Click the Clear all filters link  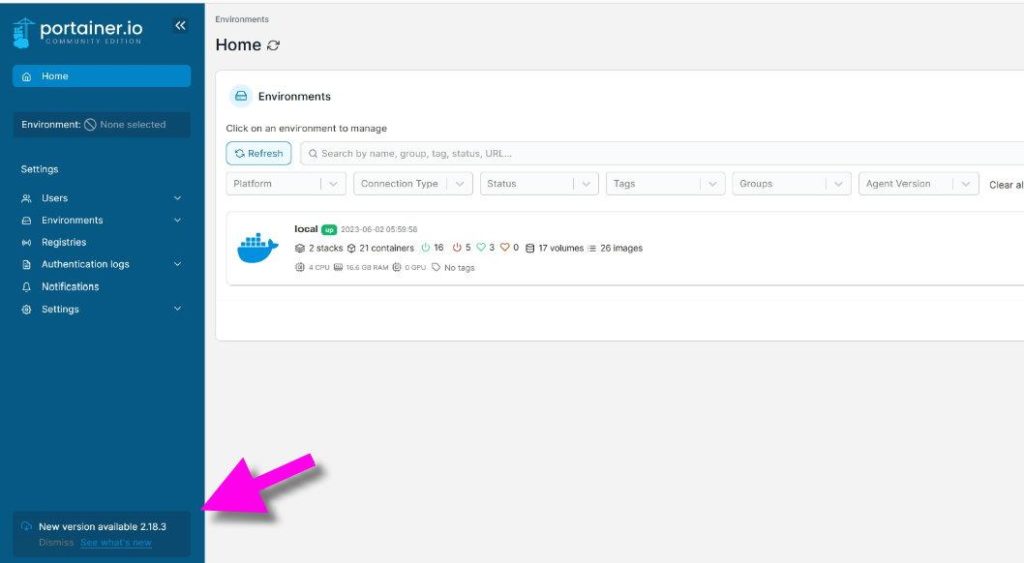pyautogui.click(x=1006, y=185)
